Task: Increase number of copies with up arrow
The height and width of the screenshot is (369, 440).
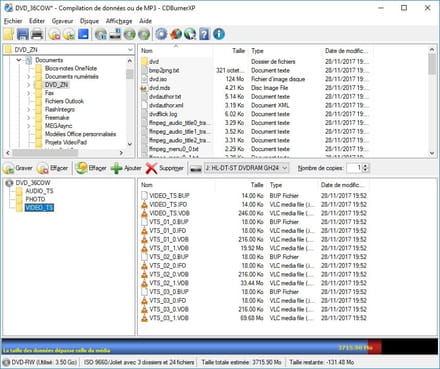Action: tap(366, 166)
